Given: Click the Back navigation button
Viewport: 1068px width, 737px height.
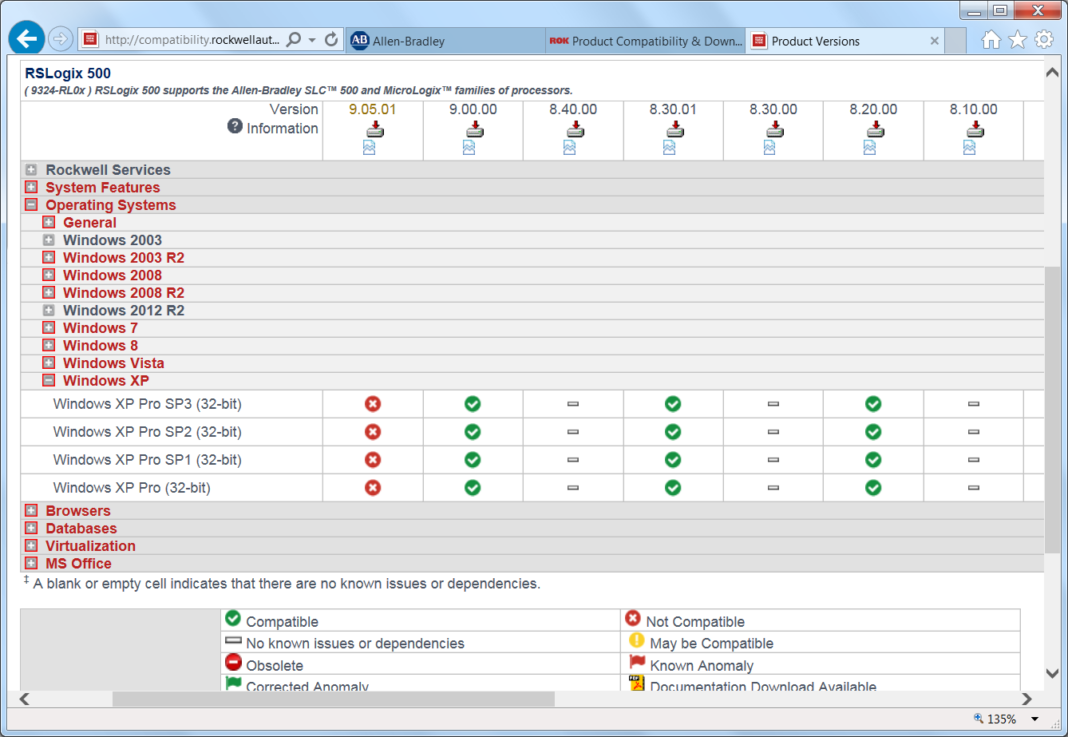Looking at the screenshot, I should [x=26, y=37].
